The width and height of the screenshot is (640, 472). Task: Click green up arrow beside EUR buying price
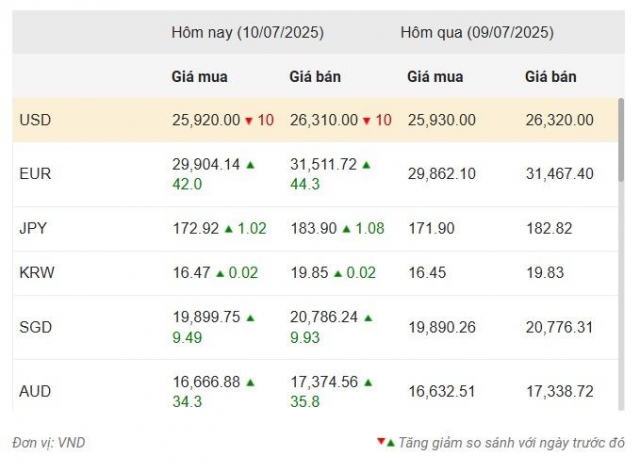(x=250, y=165)
